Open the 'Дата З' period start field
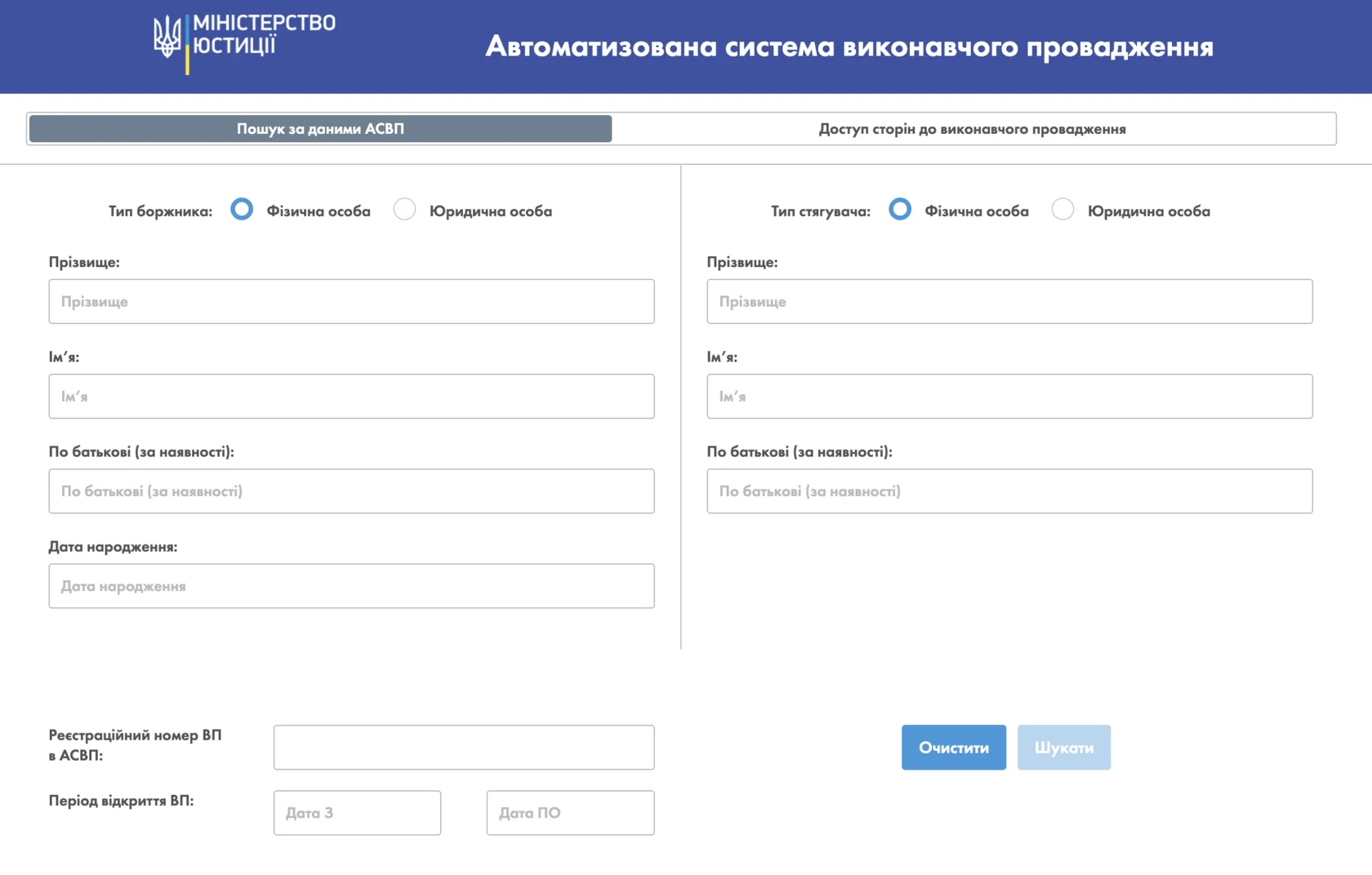This screenshot has height=875, width=1372. click(x=357, y=812)
